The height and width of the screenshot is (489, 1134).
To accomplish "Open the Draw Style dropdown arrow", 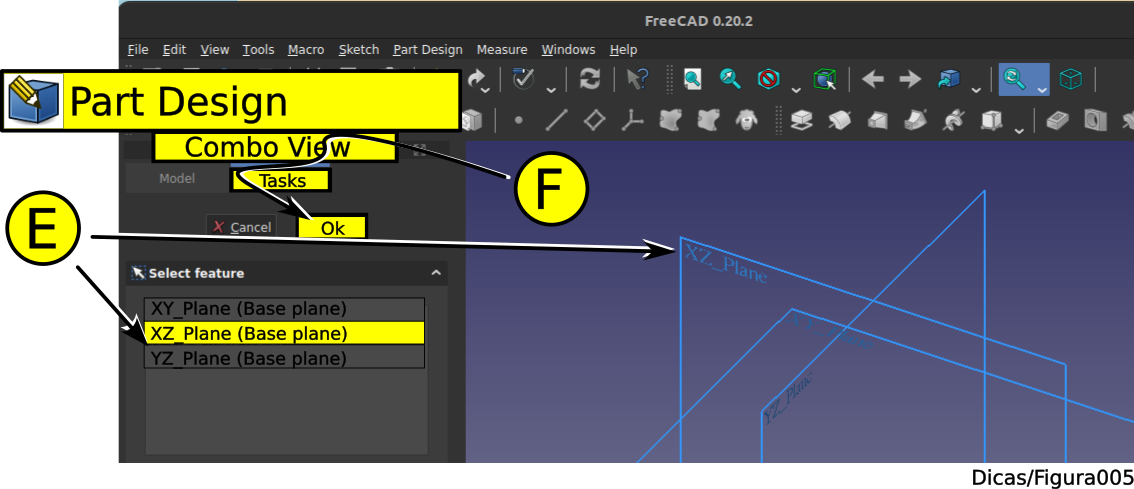I will pos(796,90).
